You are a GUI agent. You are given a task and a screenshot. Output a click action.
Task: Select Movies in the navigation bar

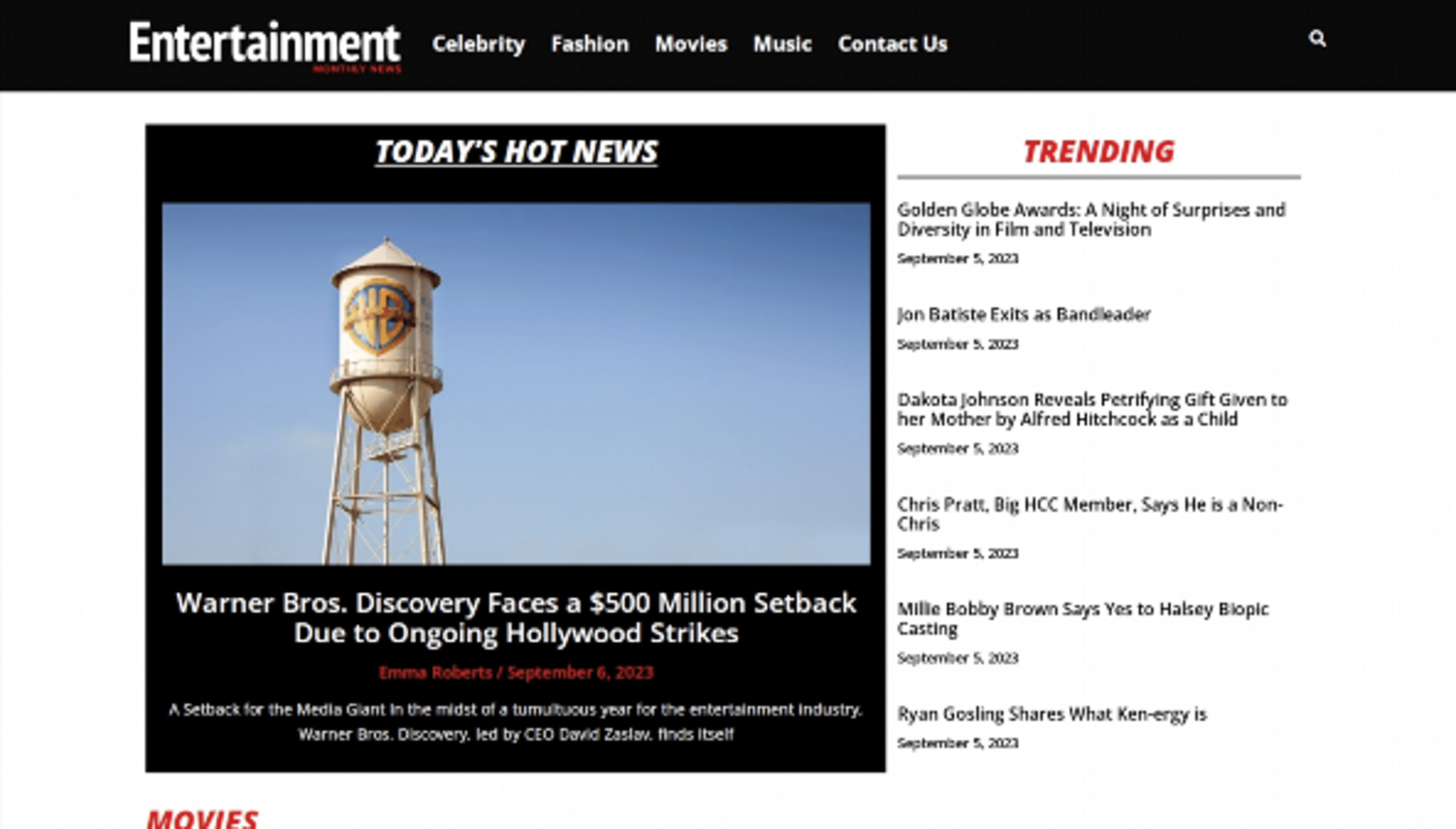(691, 44)
